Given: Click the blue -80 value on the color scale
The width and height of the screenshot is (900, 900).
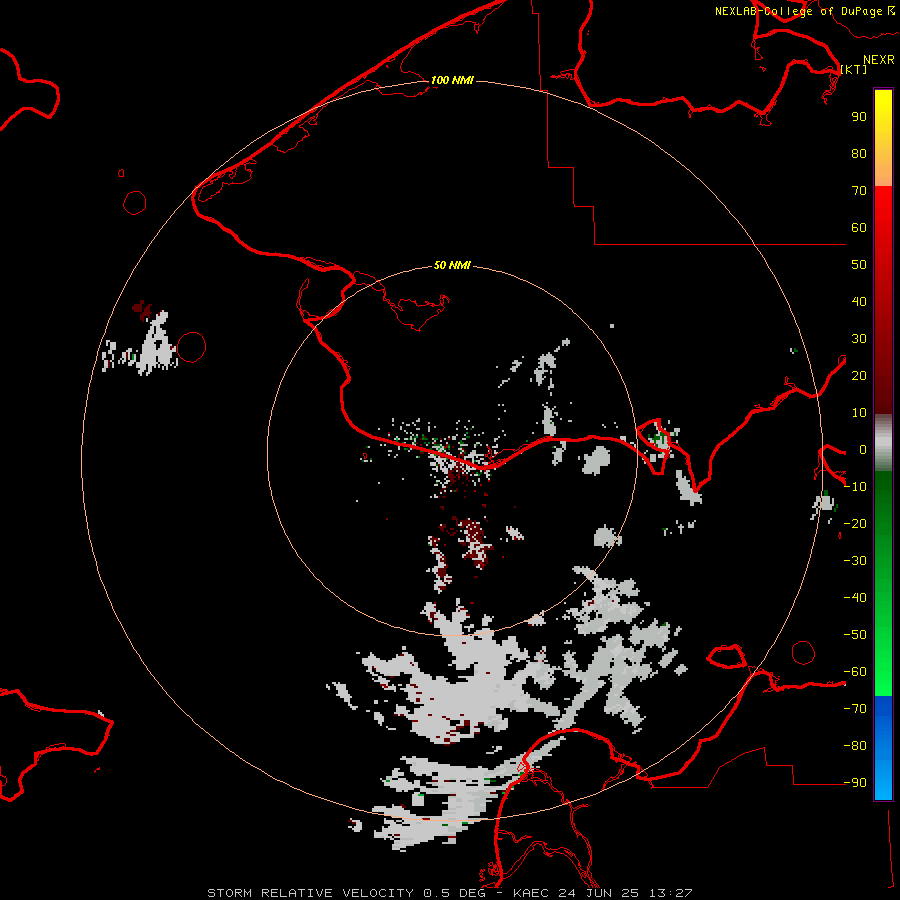Looking at the screenshot, I should [855, 746].
